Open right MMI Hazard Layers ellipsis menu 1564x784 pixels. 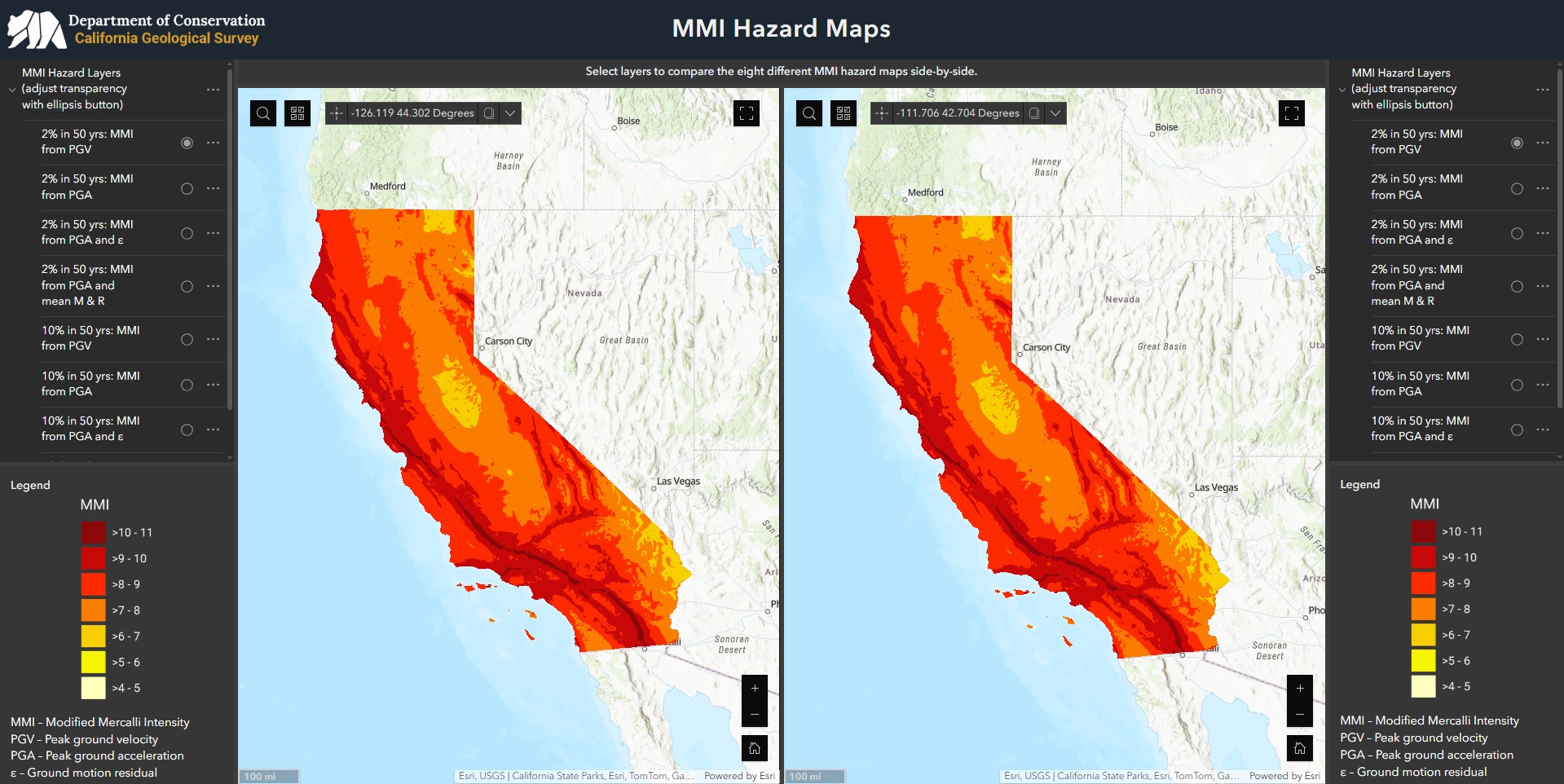[1543, 90]
